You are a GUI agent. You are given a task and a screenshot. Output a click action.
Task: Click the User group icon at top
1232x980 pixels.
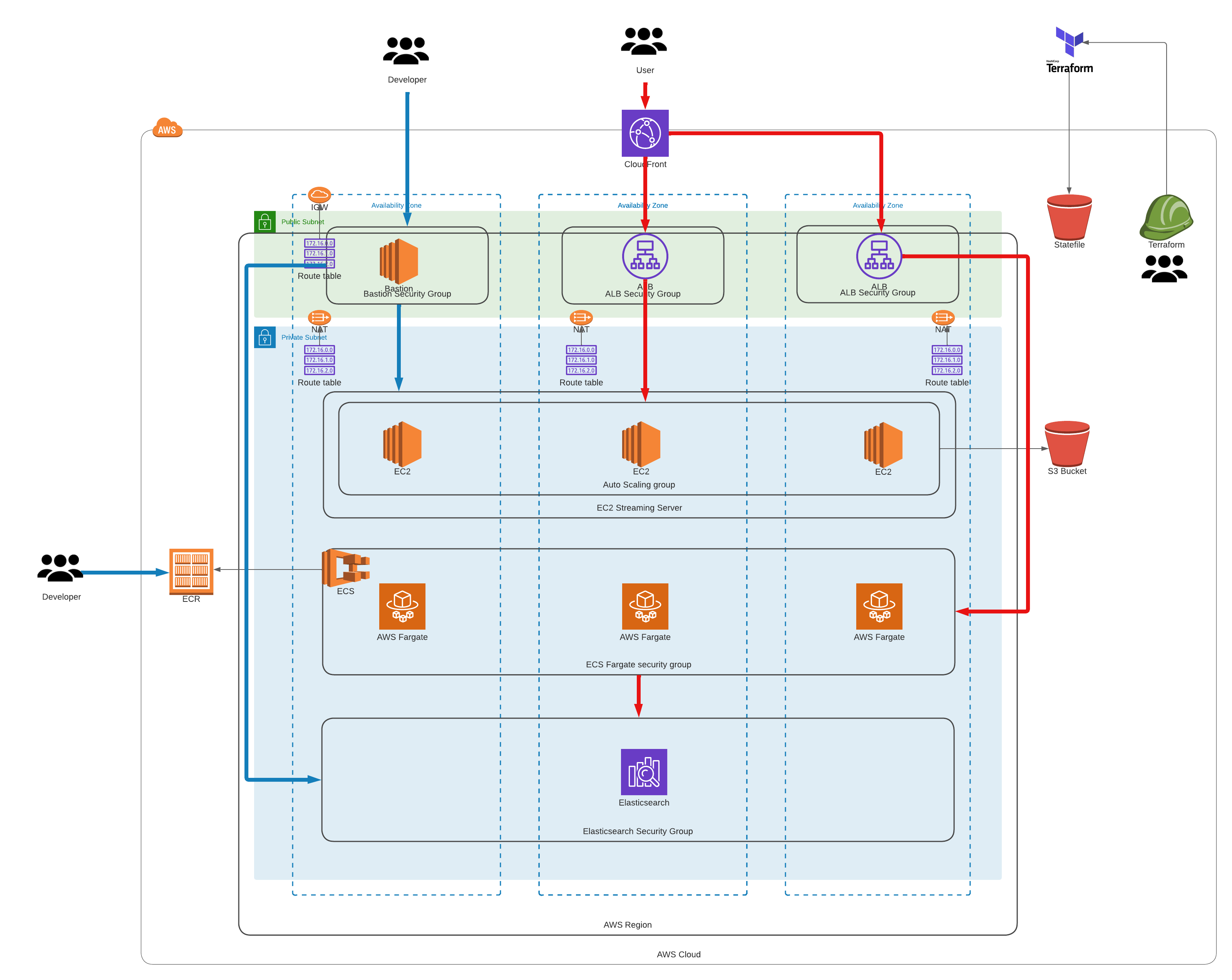[643, 41]
